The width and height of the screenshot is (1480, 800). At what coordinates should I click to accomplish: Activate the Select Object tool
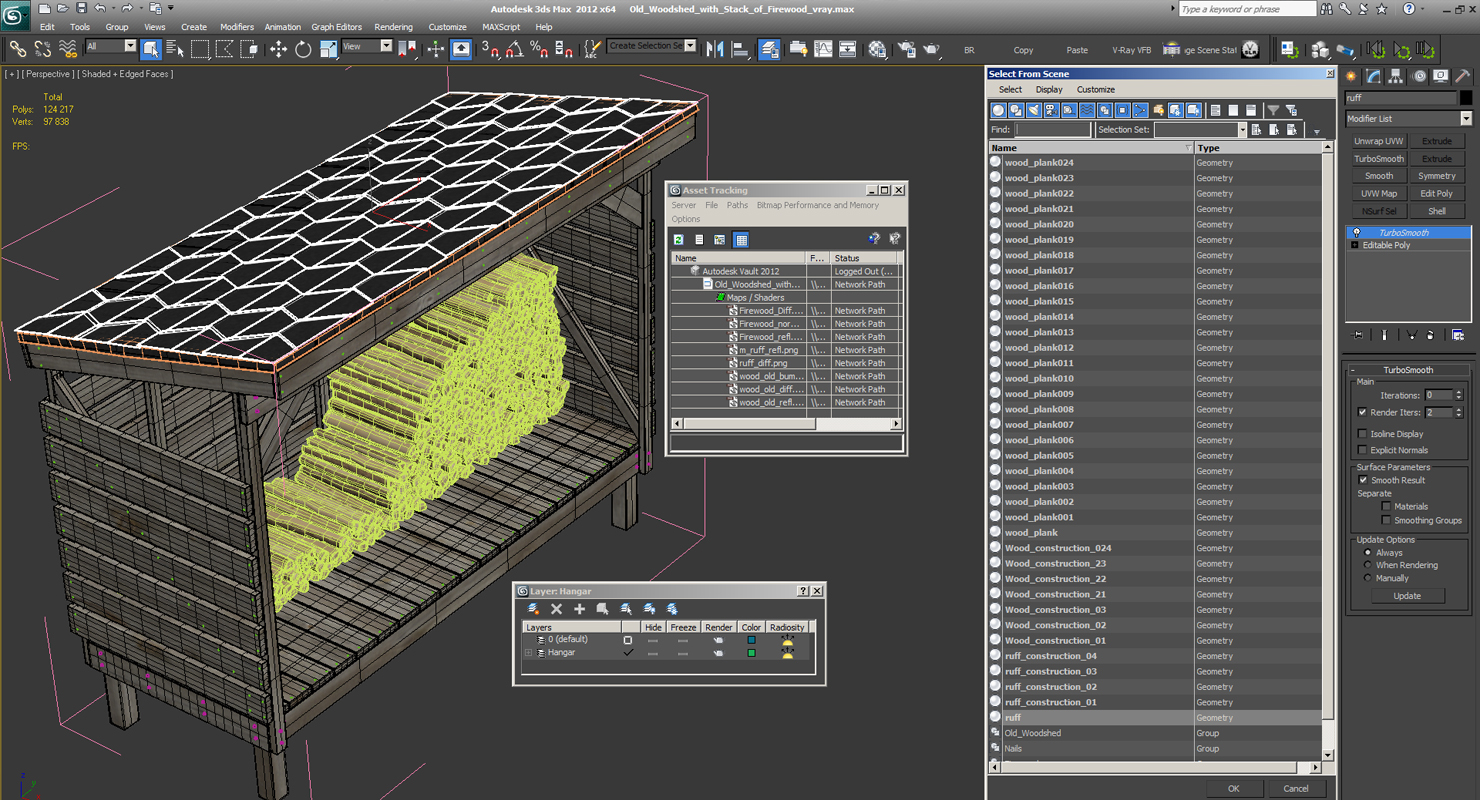tap(151, 48)
